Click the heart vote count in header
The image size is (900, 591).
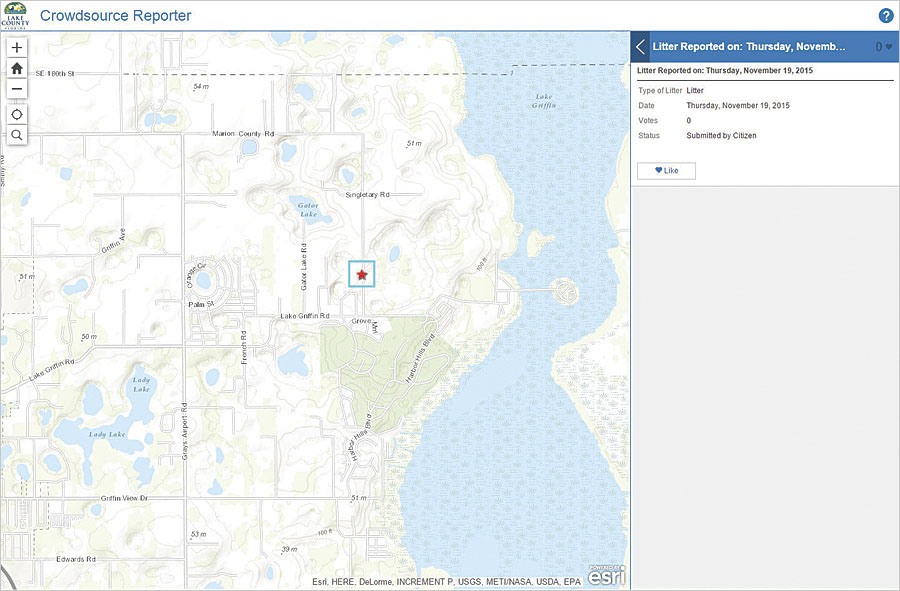click(x=883, y=47)
